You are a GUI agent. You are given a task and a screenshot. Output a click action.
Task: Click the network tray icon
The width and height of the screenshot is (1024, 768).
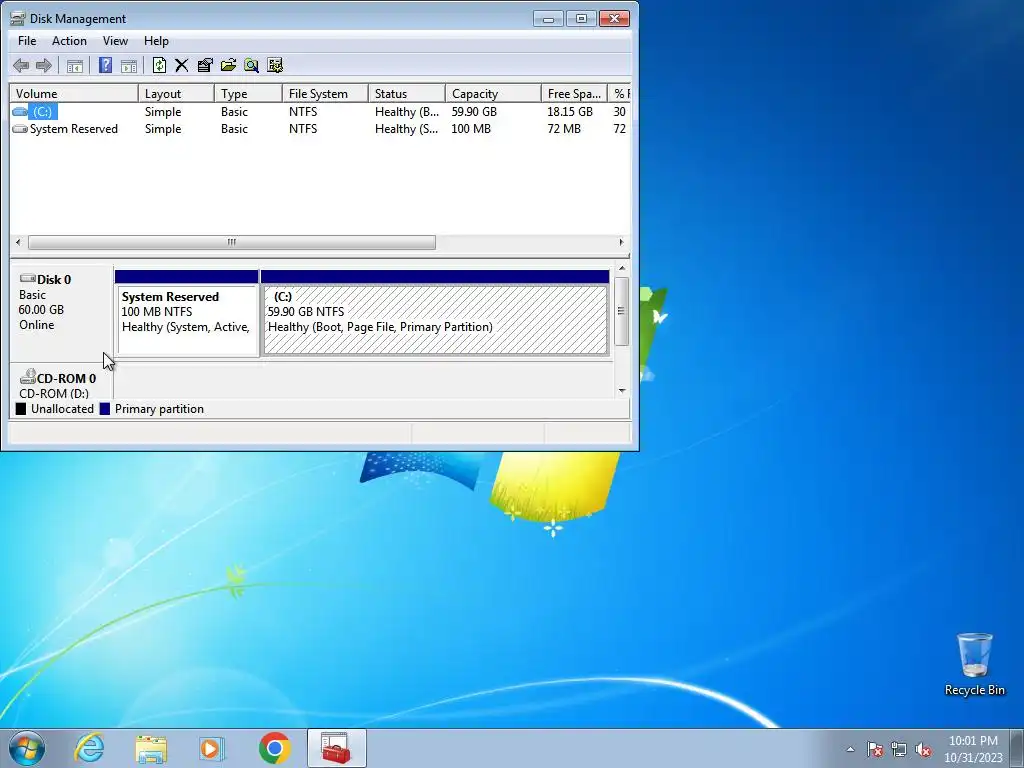click(x=899, y=749)
